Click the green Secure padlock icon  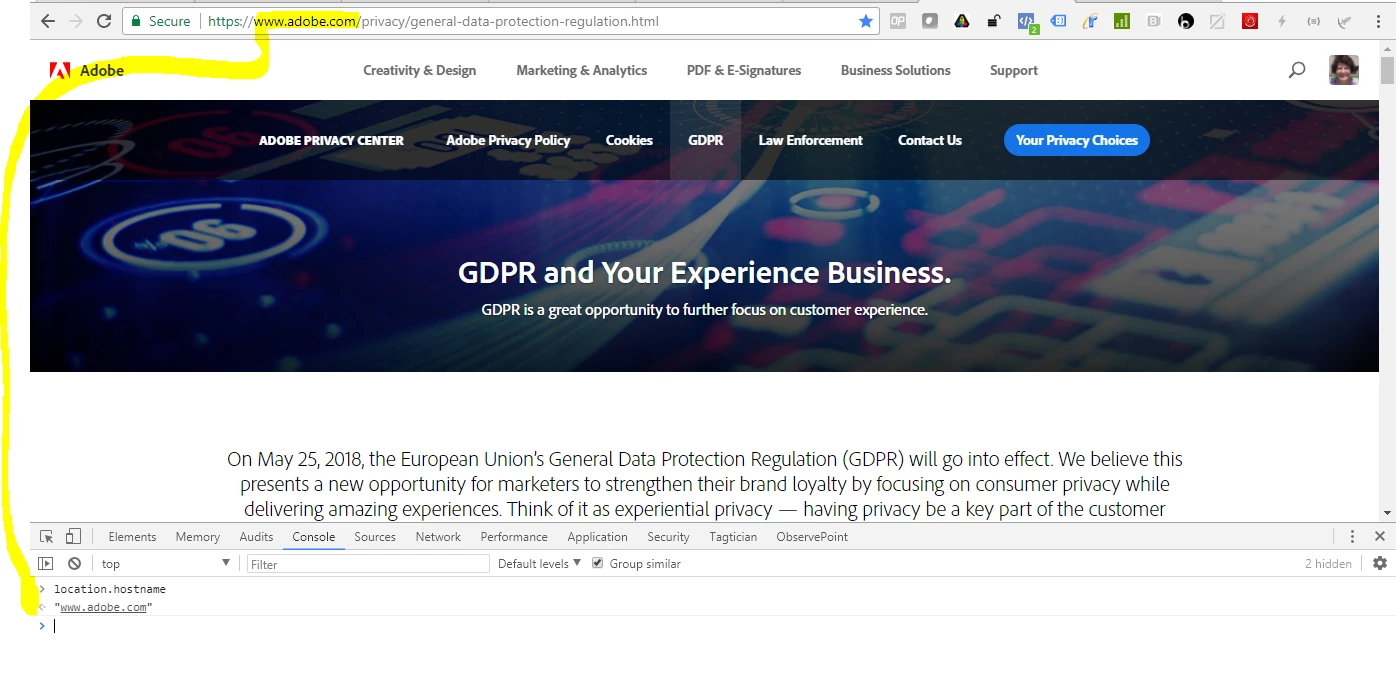tap(136, 21)
